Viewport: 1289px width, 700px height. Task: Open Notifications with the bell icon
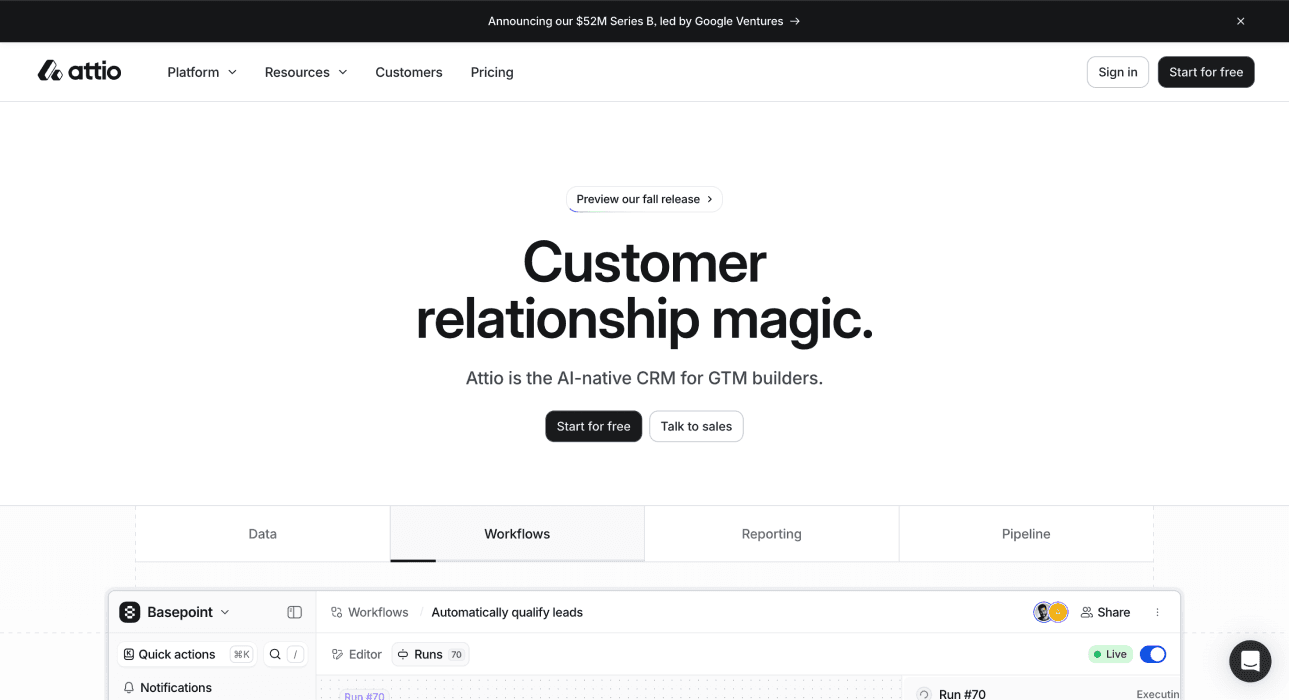tap(129, 688)
